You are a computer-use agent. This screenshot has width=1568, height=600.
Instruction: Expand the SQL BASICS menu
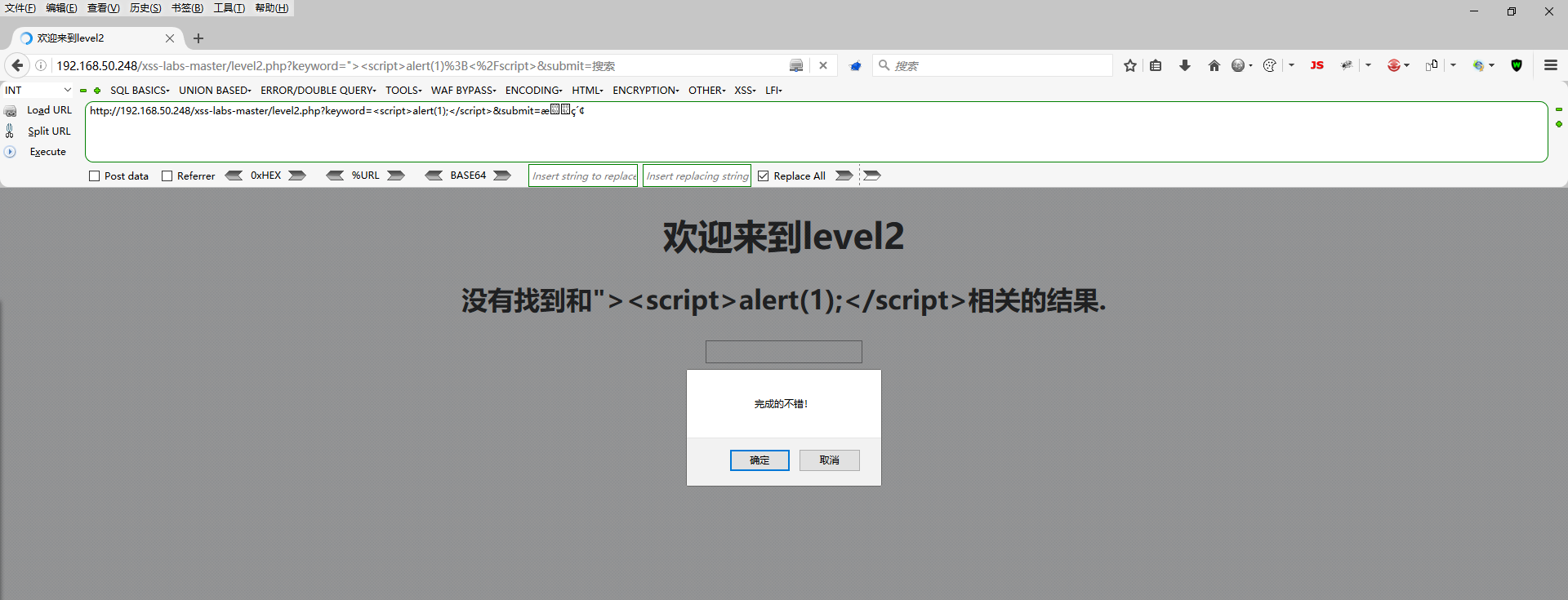pos(140,91)
